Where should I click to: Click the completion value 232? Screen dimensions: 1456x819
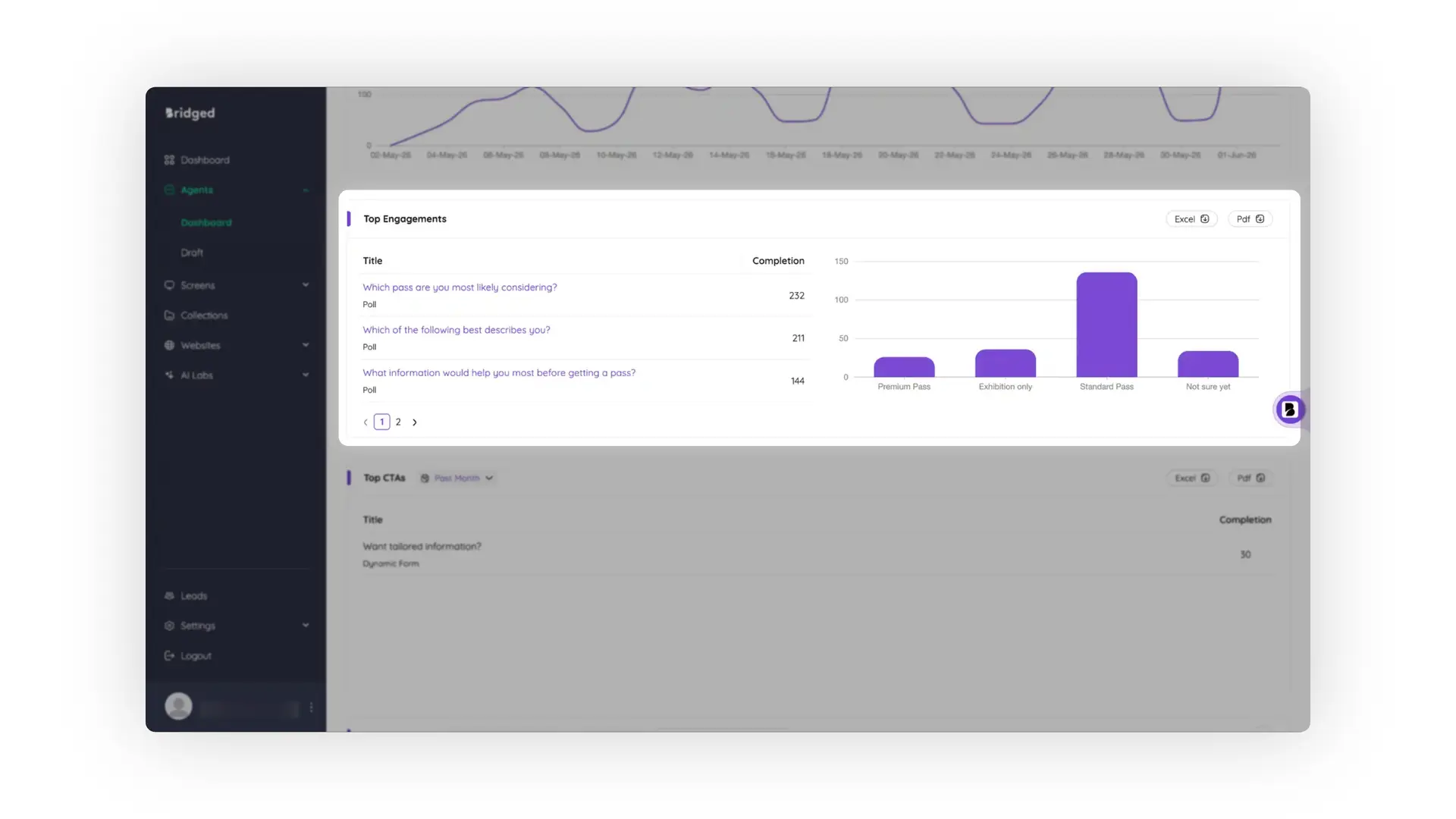tap(796, 296)
